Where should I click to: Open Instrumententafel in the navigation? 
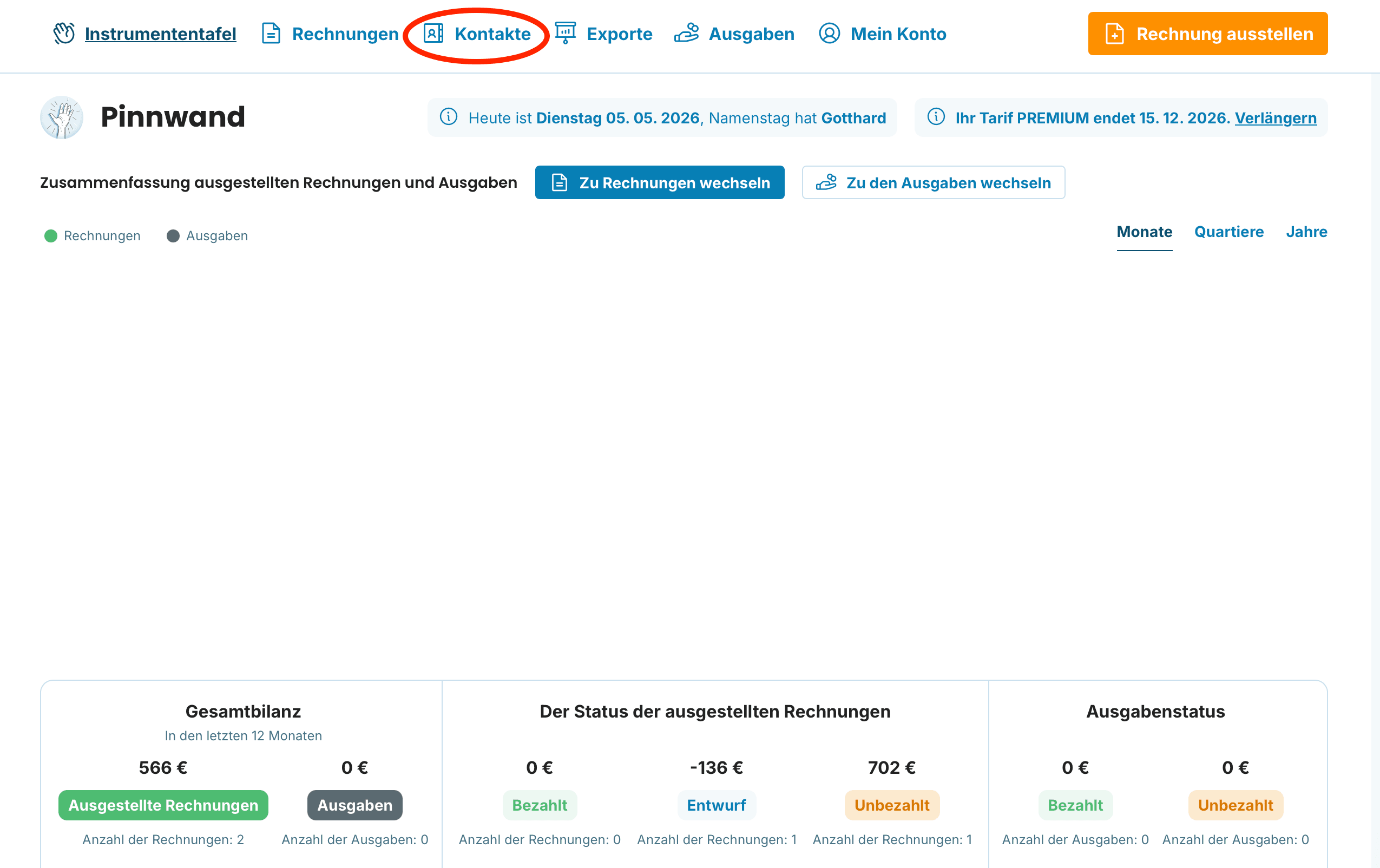161,34
